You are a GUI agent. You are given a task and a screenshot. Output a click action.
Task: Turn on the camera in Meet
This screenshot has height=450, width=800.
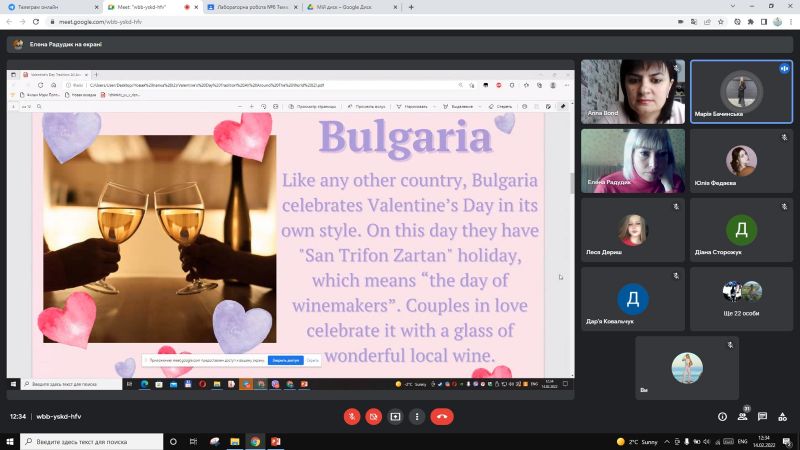pos(373,417)
